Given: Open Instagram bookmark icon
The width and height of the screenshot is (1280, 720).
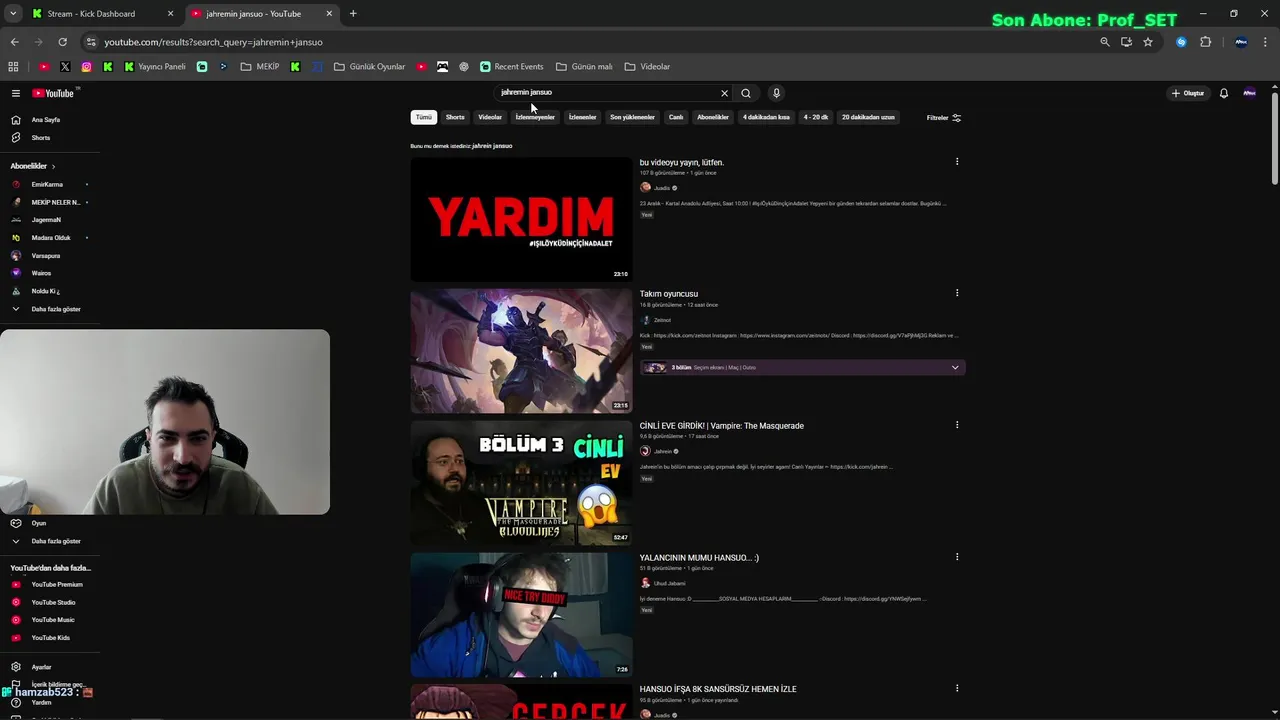Looking at the screenshot, I should click(86, 67).
